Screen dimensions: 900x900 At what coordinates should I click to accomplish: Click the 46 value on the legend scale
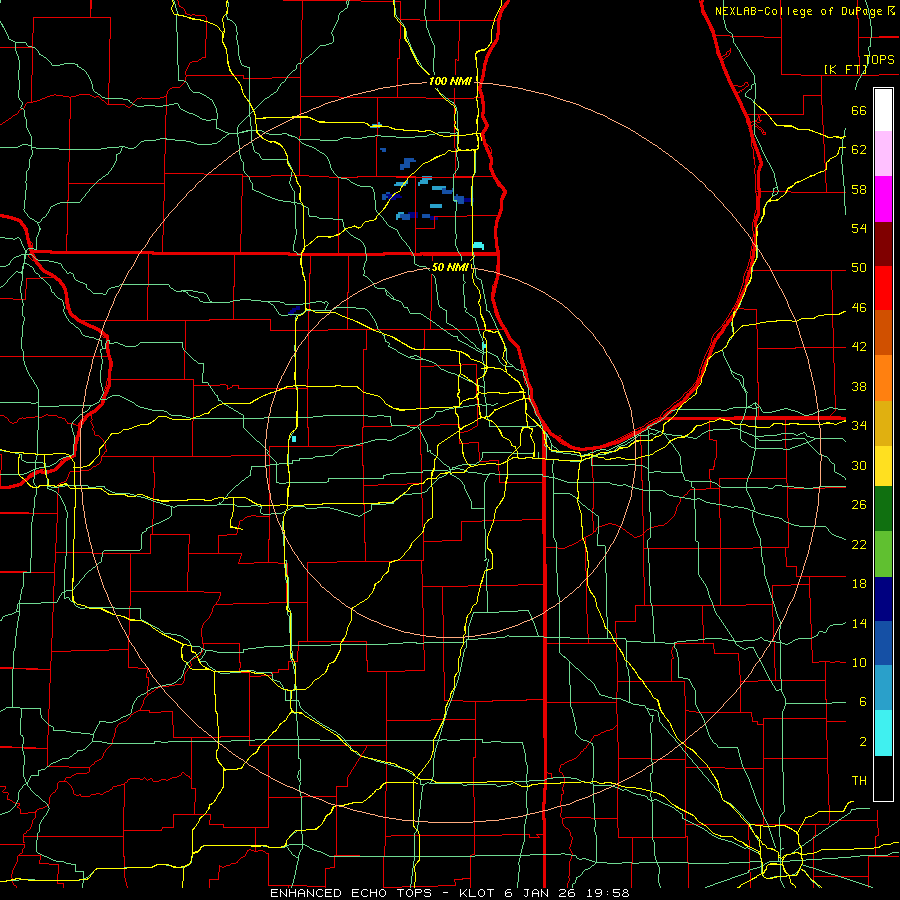859,308
